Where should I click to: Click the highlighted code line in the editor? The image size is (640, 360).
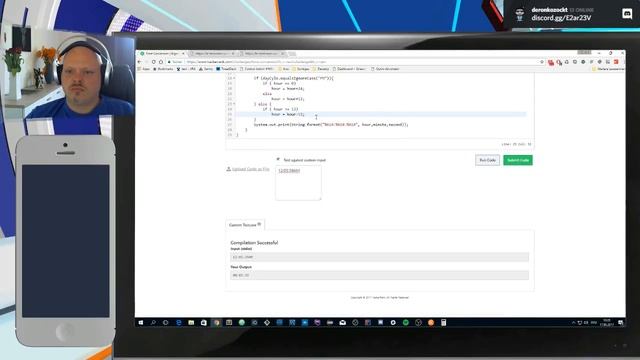point(380,114)
